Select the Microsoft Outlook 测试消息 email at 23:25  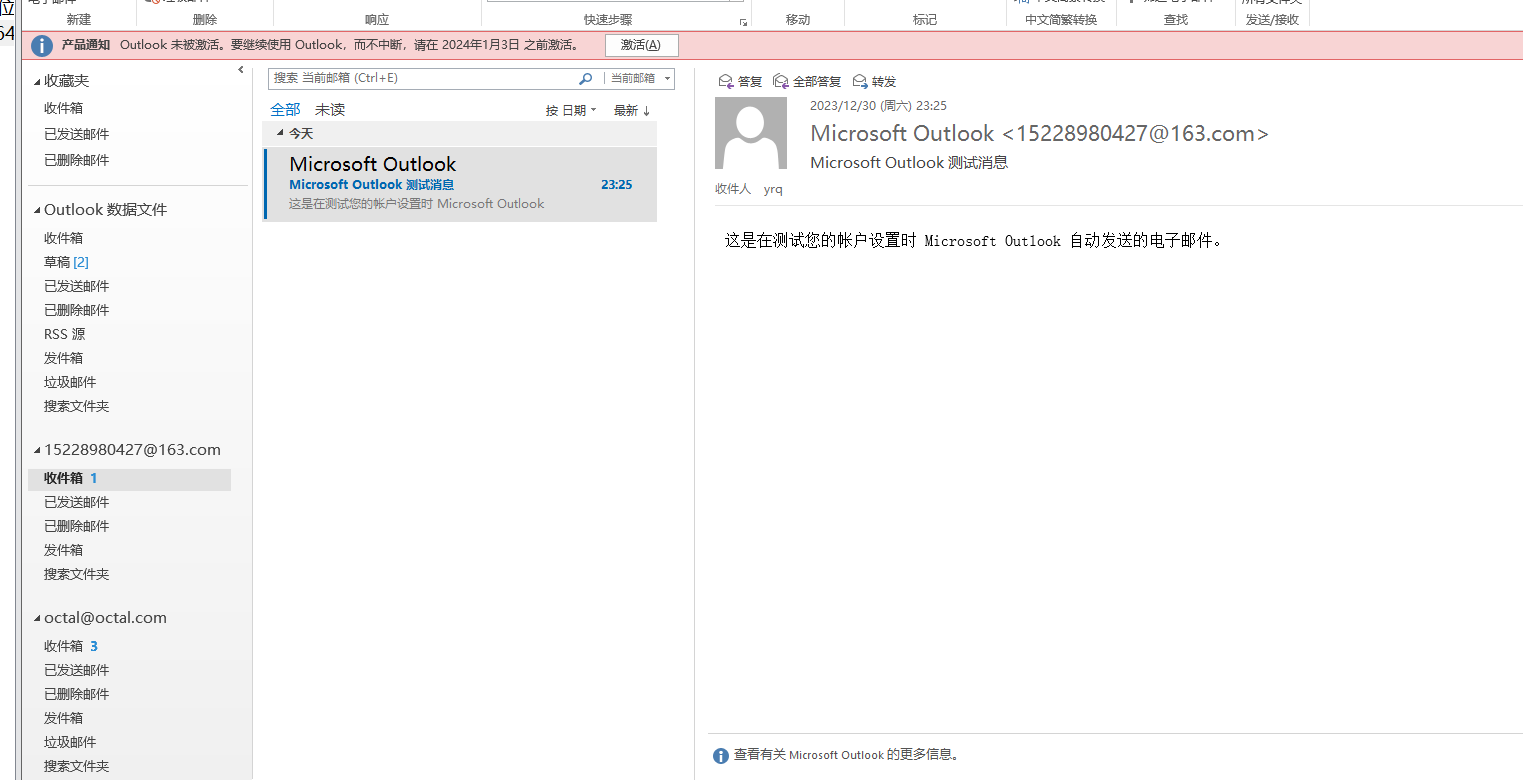[460, 184]
